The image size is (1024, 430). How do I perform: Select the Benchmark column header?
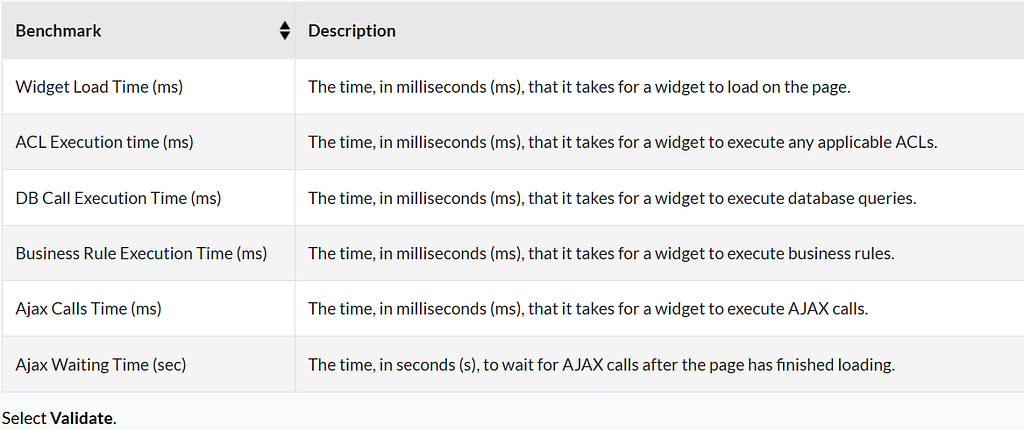[148, 30]
